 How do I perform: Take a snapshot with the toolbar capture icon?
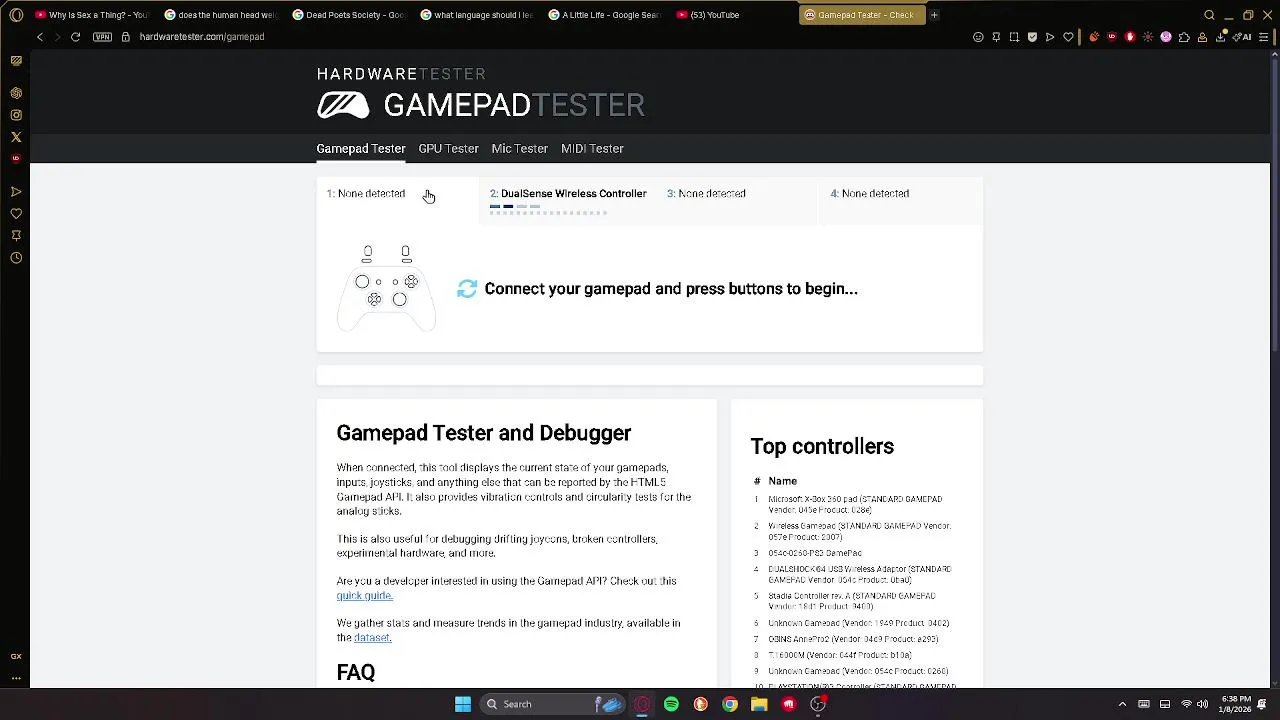coord(1014,37)
